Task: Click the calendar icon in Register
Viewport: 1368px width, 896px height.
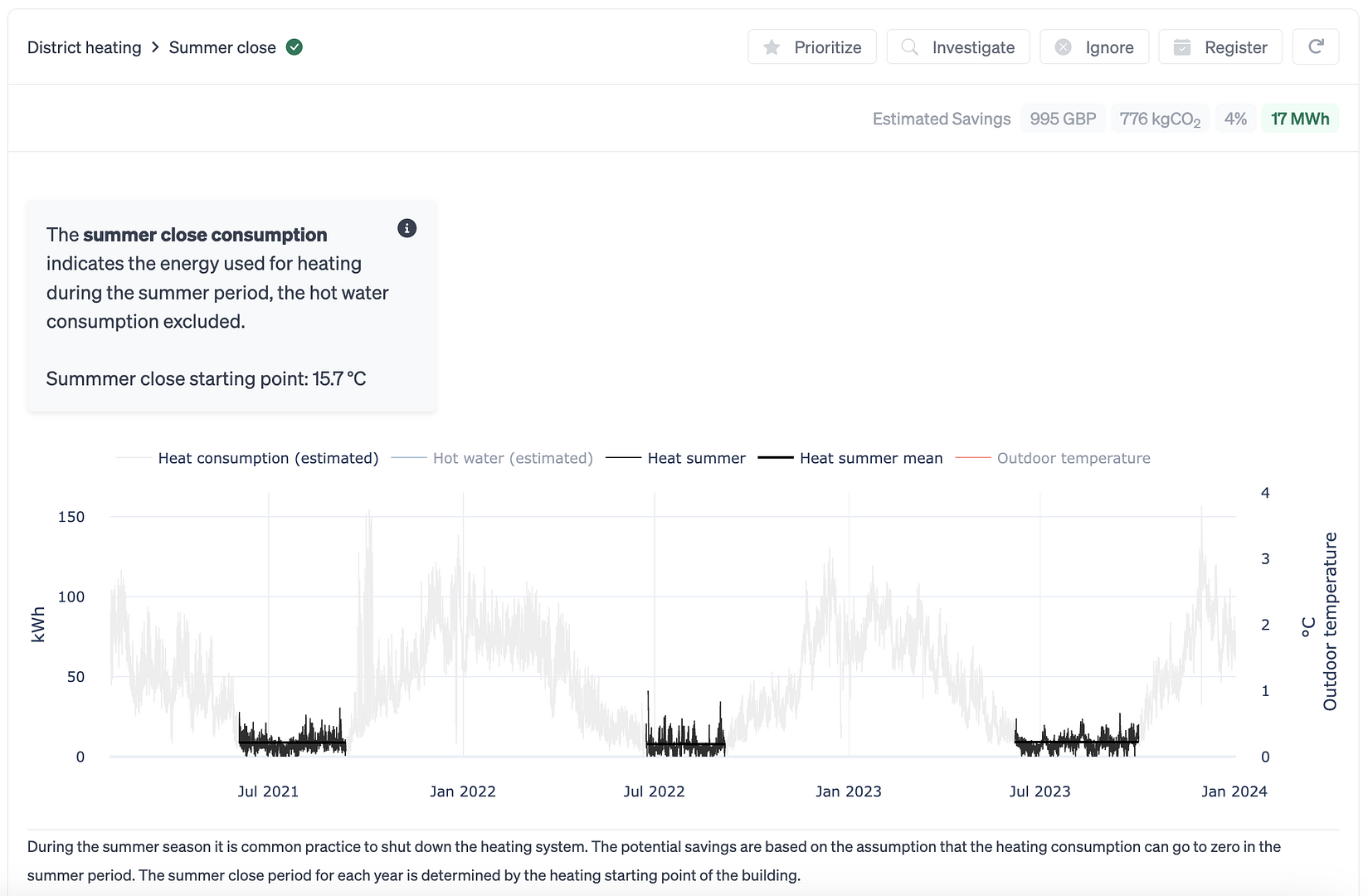Action: (1182, 47)
